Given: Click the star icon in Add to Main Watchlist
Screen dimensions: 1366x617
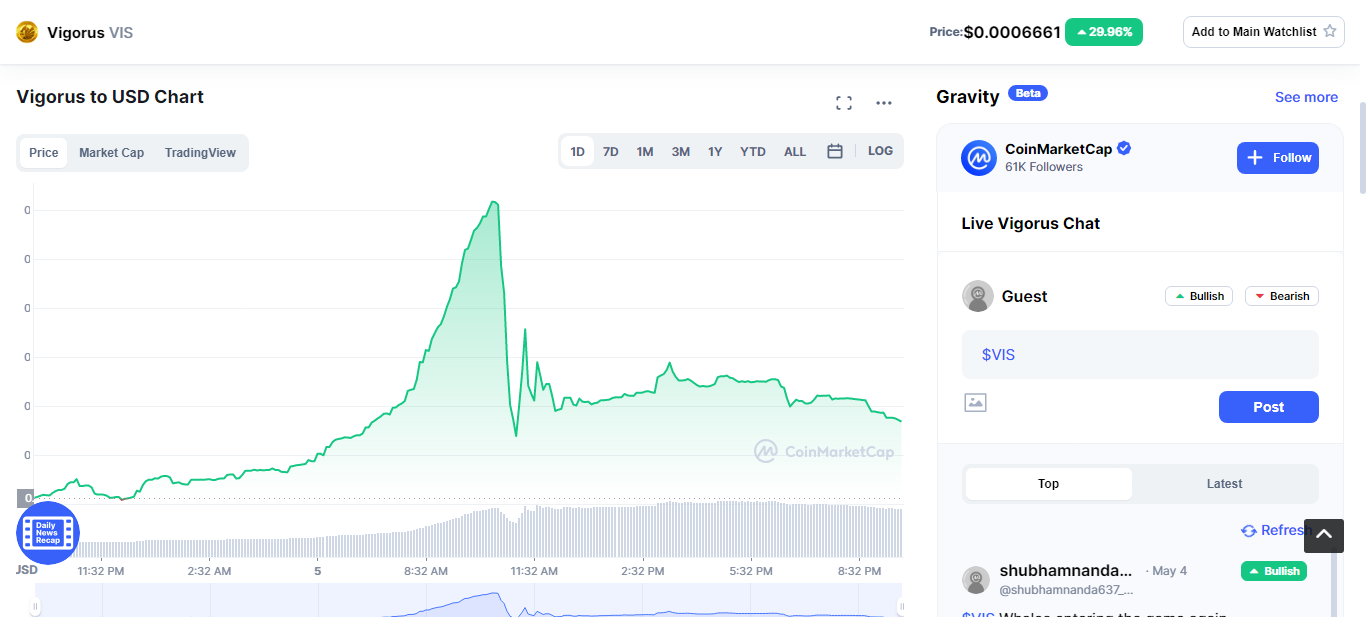Looking at the screenshot, I should [x=1330, y=32].
